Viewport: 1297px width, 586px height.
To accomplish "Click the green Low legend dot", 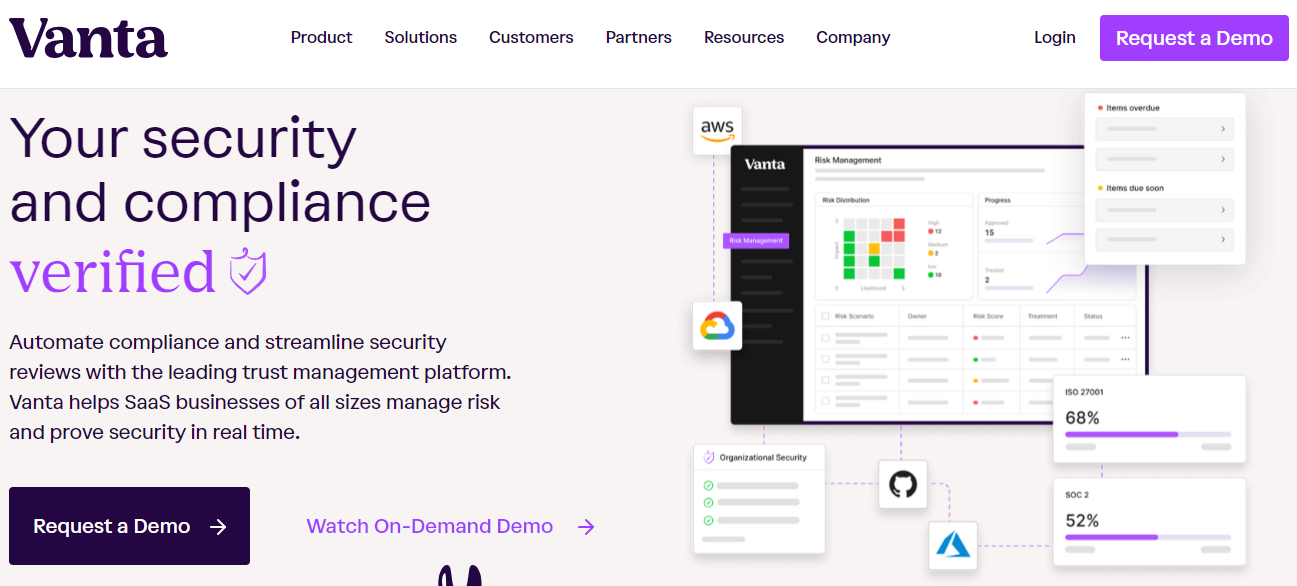I will [x=930, y=275].
